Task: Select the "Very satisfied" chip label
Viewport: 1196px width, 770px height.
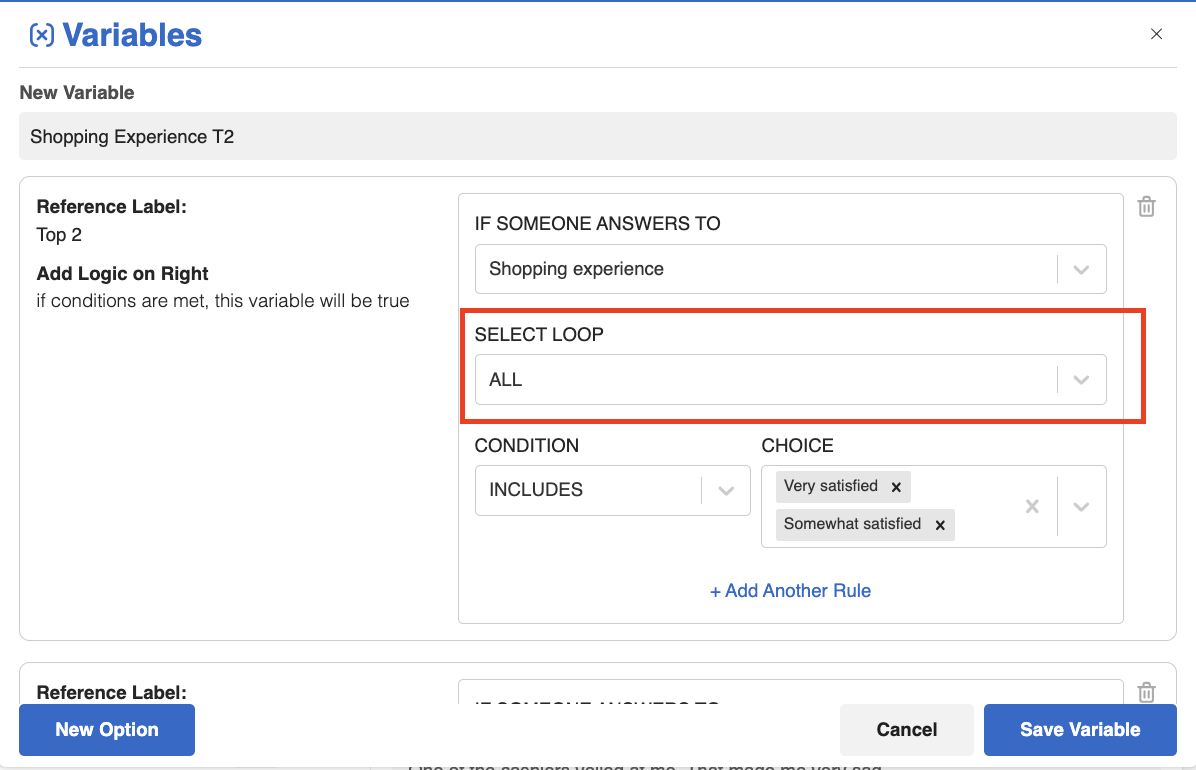Action: pyautogui.click(x=830, y=486)
